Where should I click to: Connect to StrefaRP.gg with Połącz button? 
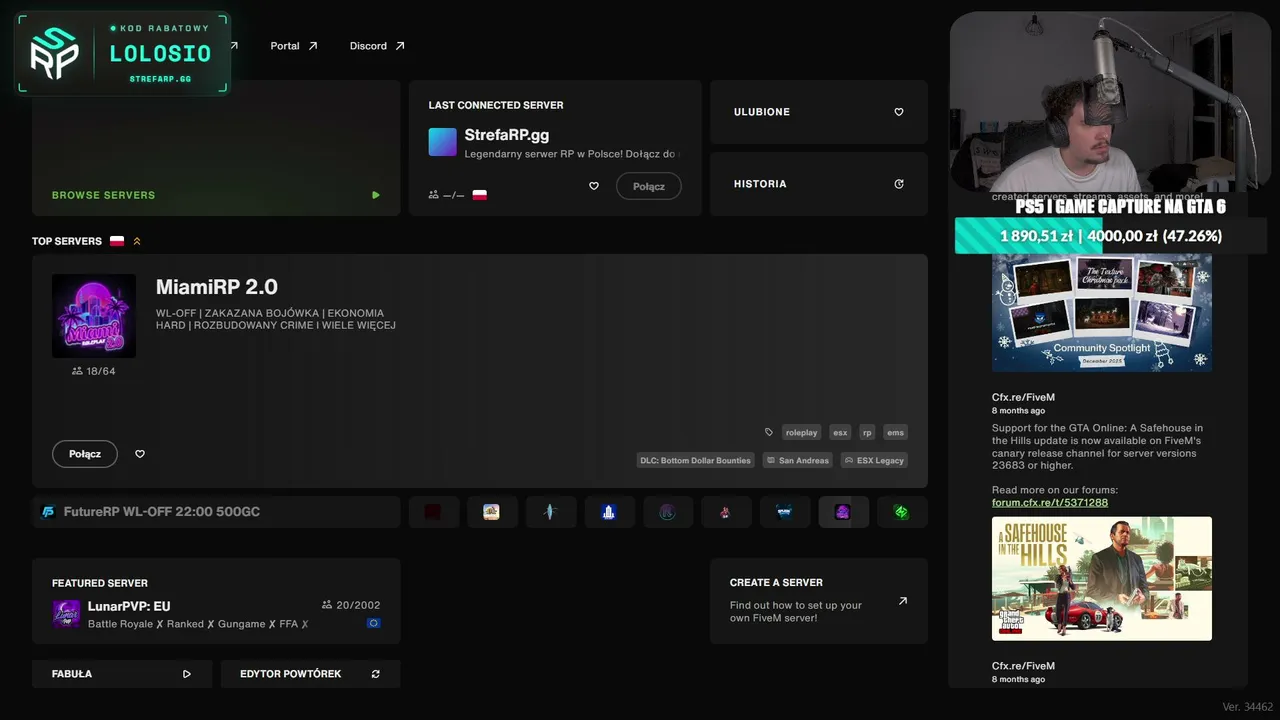[x=649, y=186]
